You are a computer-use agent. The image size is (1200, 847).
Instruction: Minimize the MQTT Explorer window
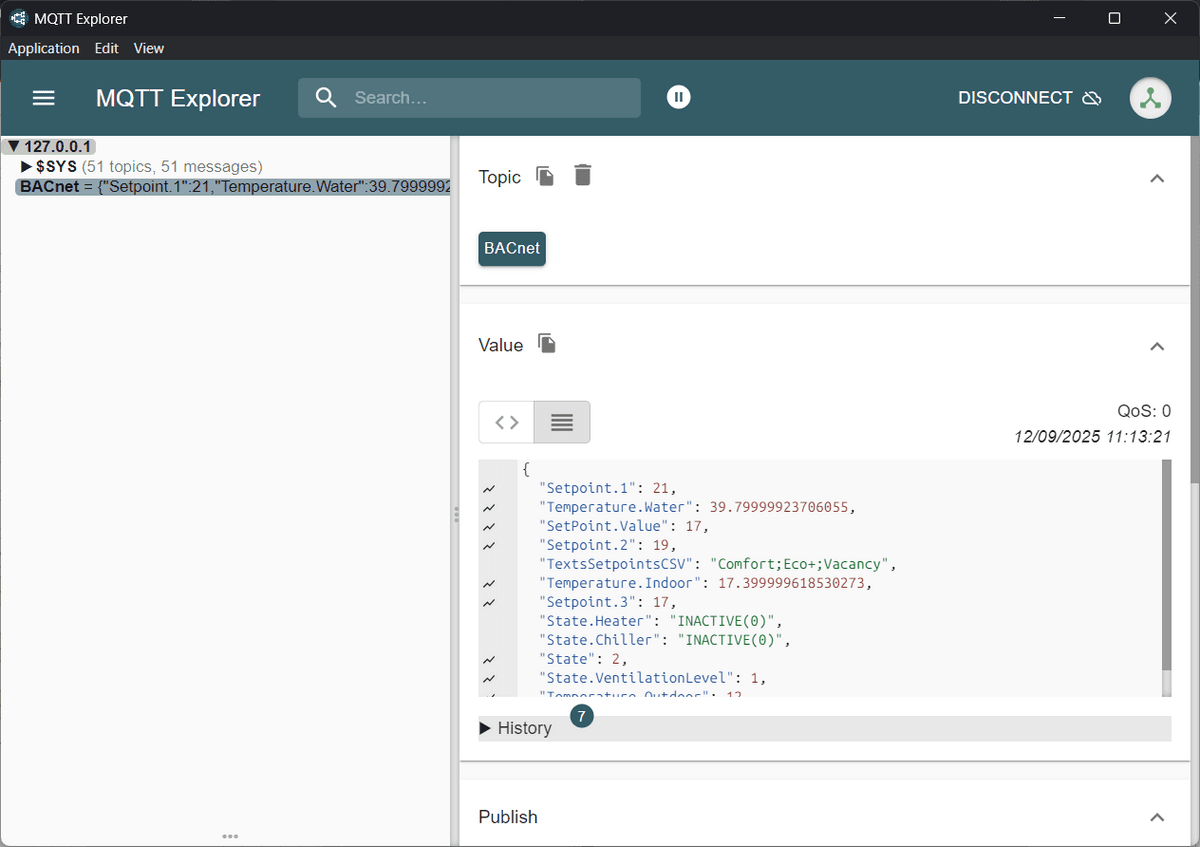click(1059, 18)
